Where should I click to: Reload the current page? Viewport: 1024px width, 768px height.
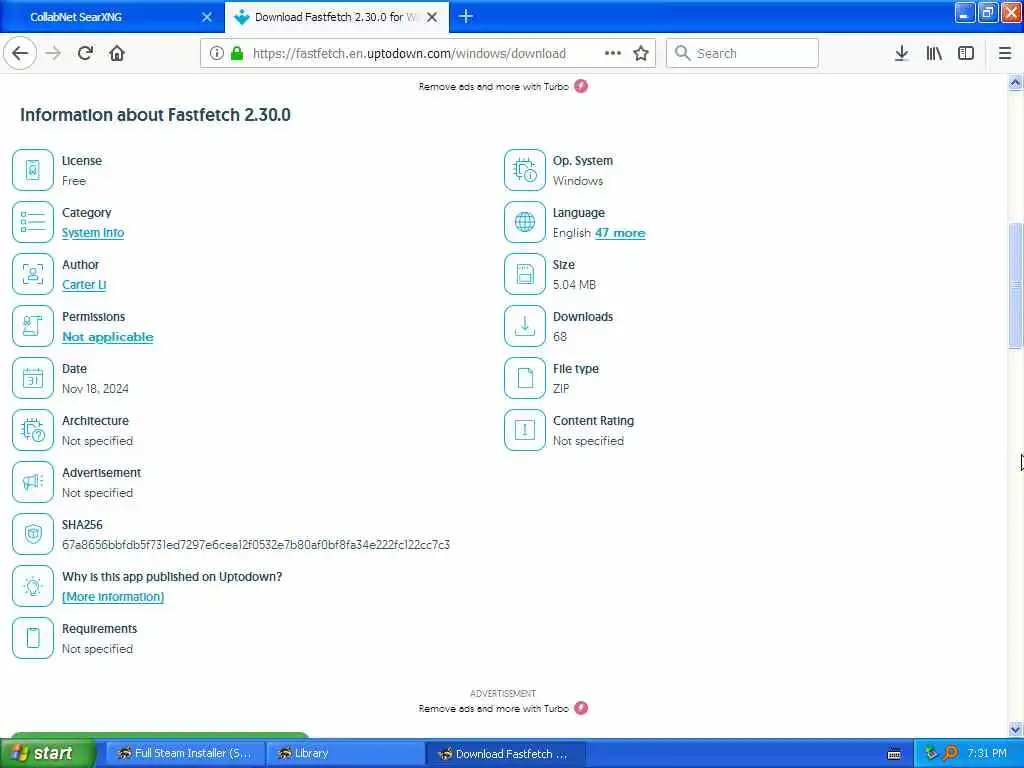point(86,53)
